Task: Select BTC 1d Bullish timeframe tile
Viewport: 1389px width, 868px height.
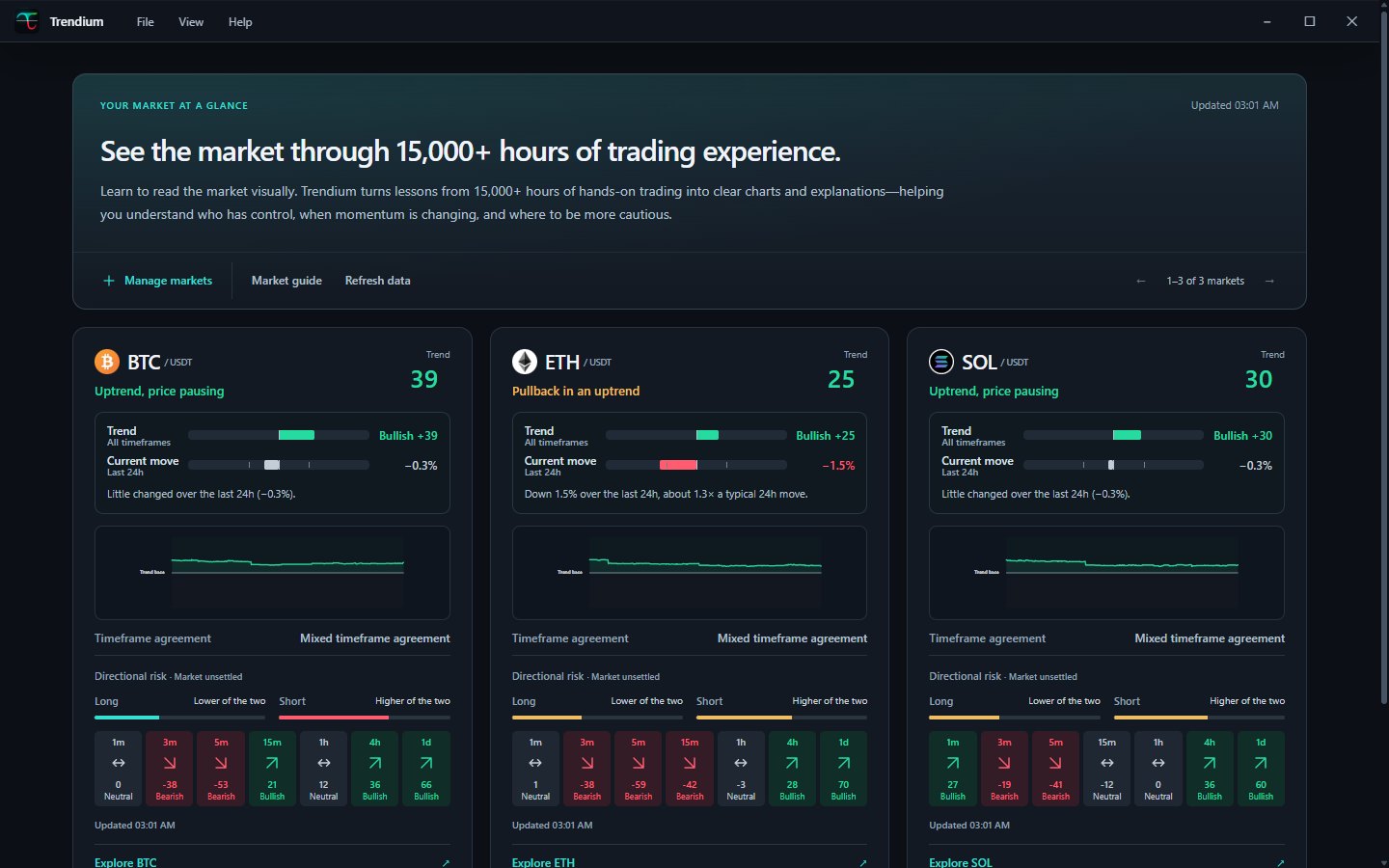Action: click(426, 769)
